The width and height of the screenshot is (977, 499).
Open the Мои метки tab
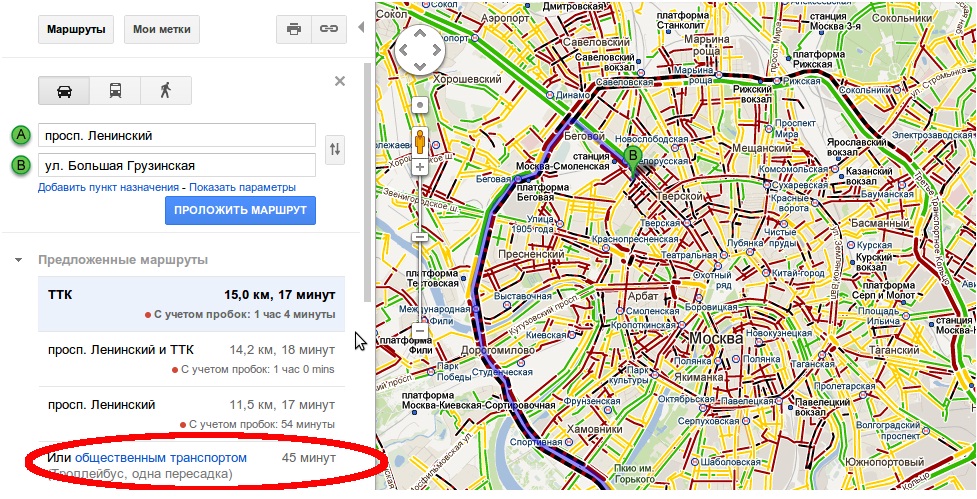tap(162, 29)
